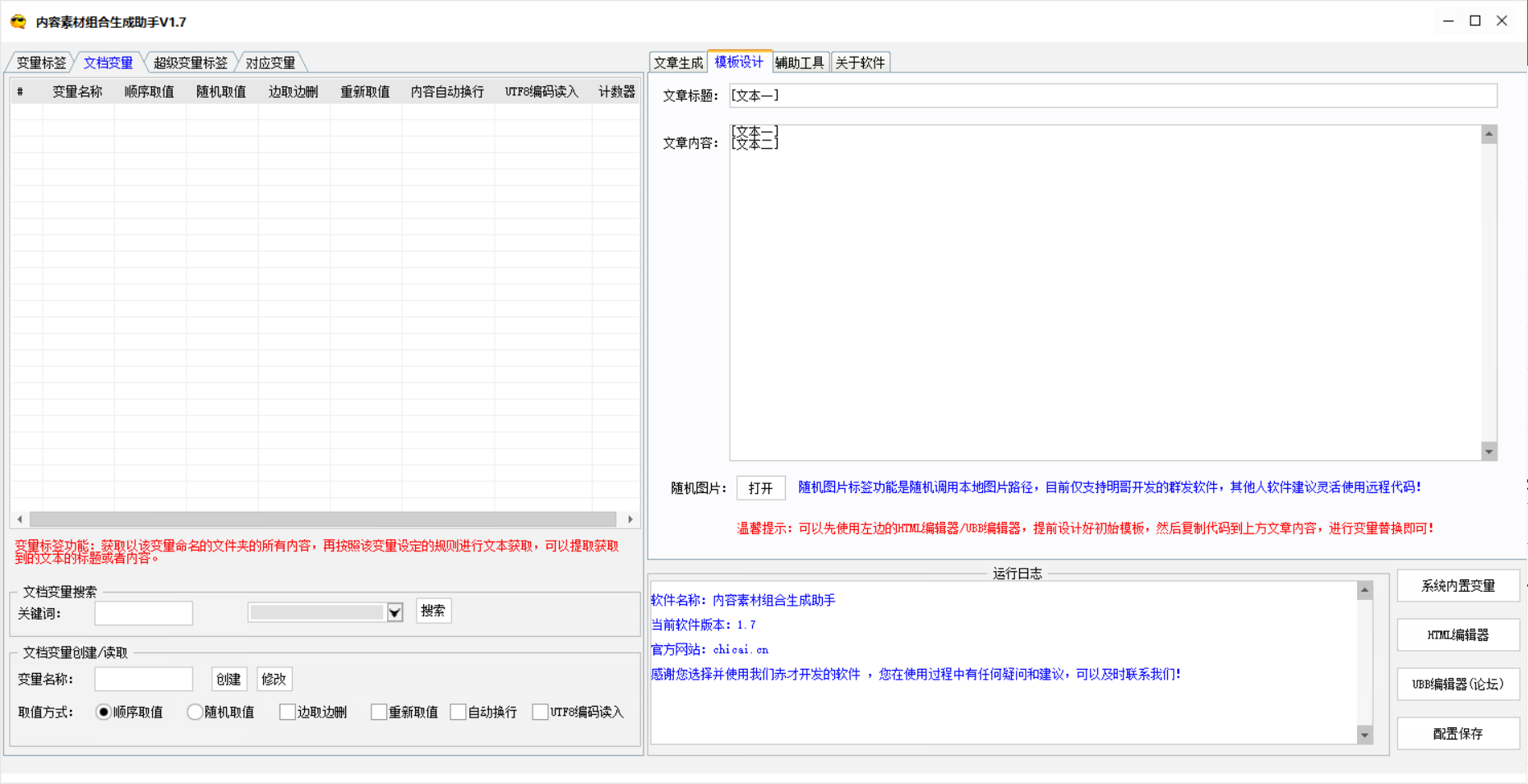This screenshot has width=1528, height=784.
Task: Click the 变量名称 column header
Action: [78, 92]
